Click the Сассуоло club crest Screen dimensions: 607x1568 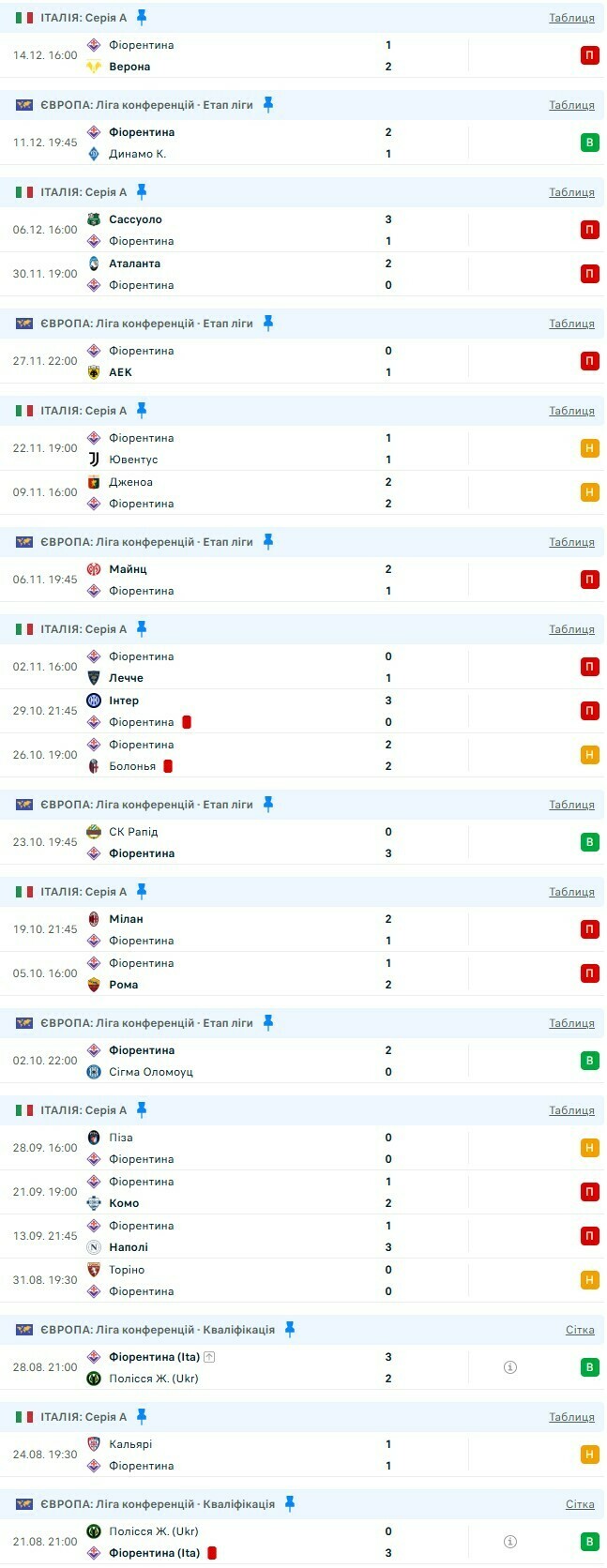click(x=94, y=219)
